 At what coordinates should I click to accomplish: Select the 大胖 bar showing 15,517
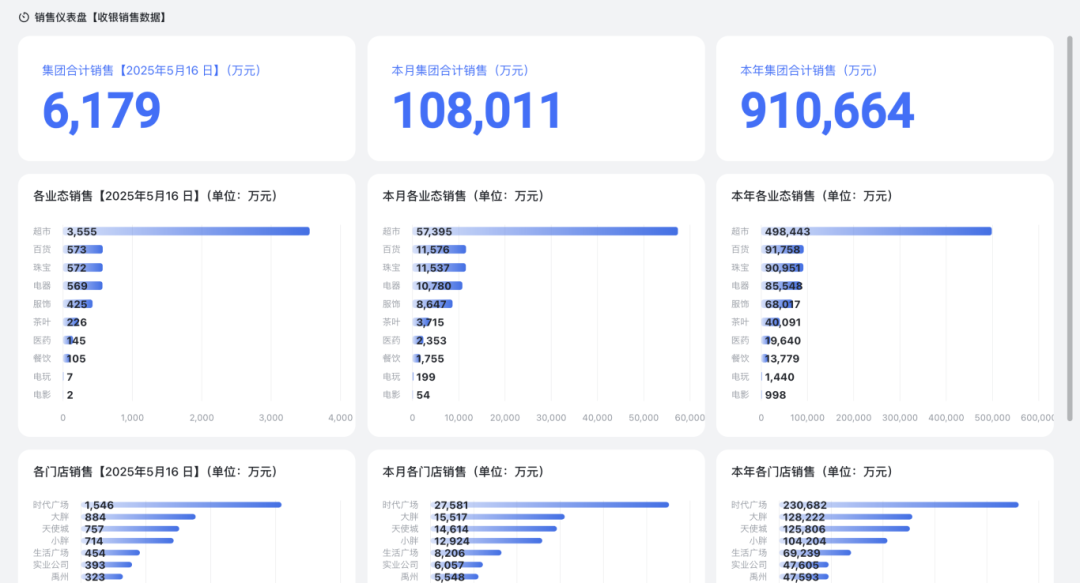[497, 517]
